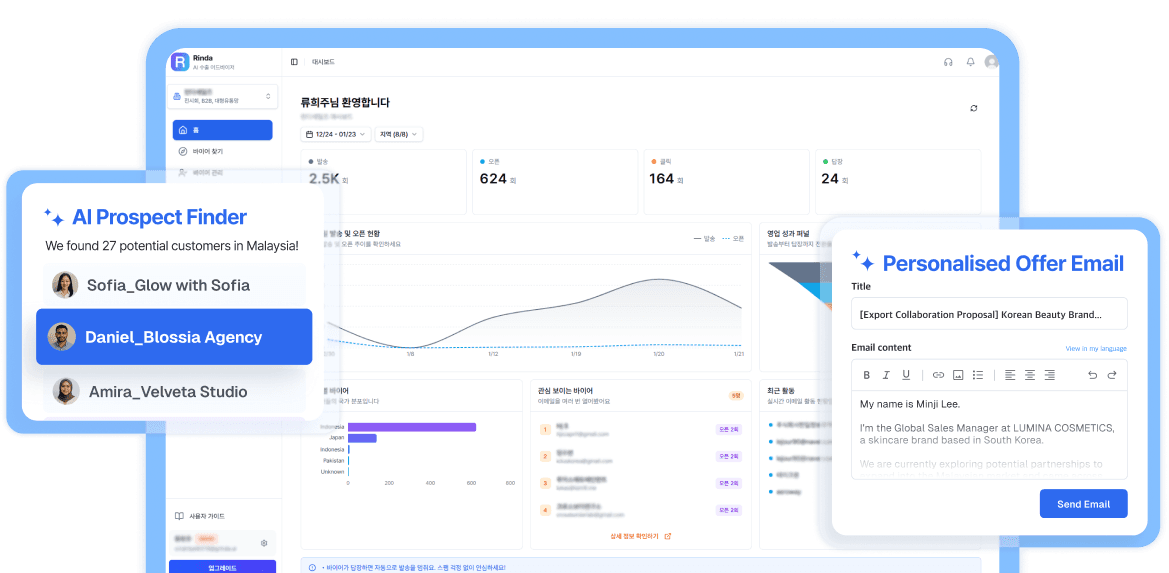Insert an image into the email
The width and height of the screenshot is (1169, 573).
click(958, 375)
